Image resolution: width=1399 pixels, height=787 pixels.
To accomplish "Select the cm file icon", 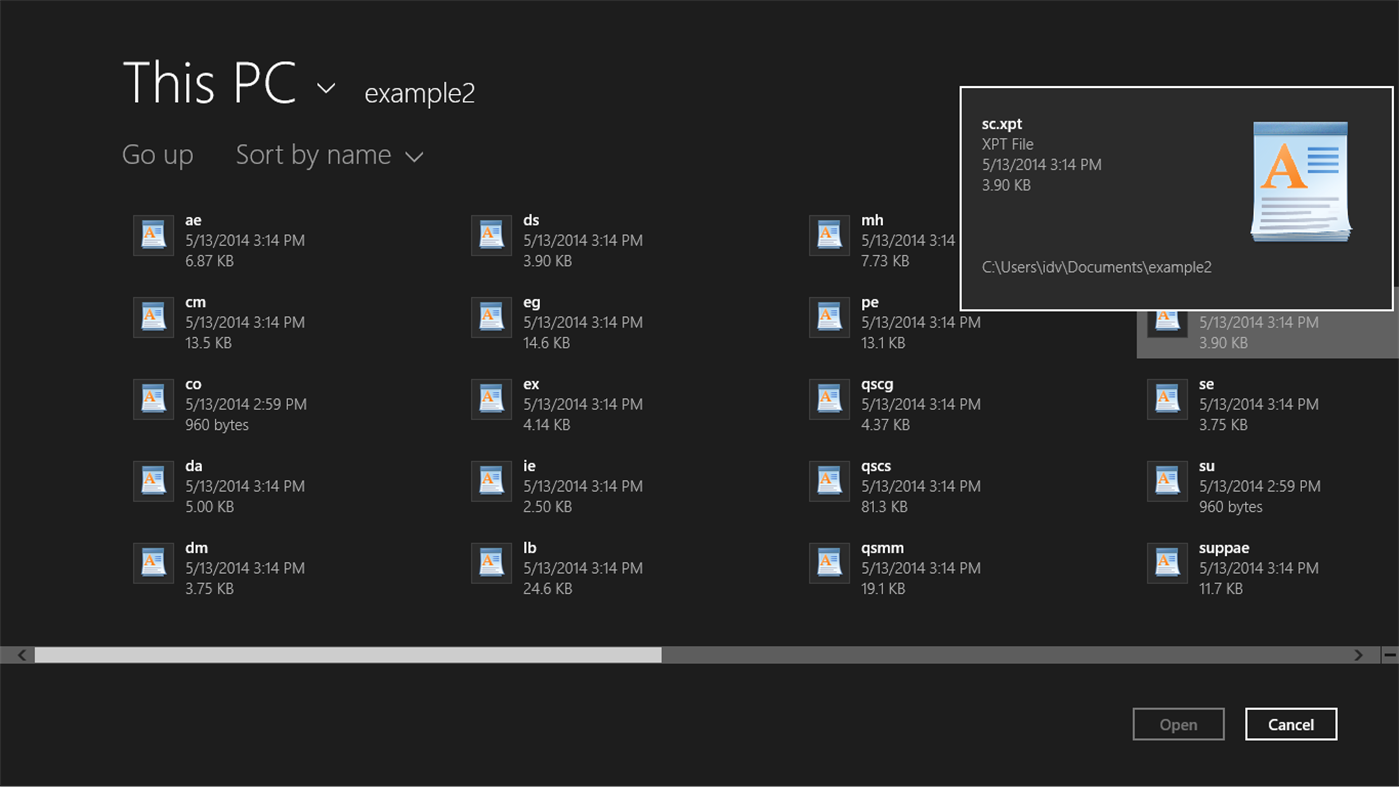I will coord(153,316).
